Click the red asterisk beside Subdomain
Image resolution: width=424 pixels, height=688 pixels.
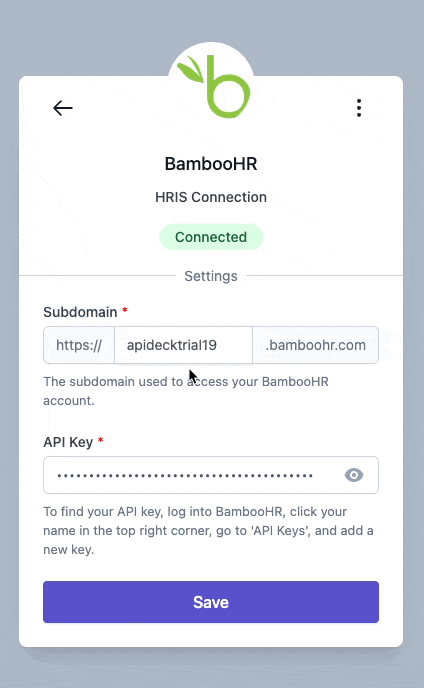[125, 310]
